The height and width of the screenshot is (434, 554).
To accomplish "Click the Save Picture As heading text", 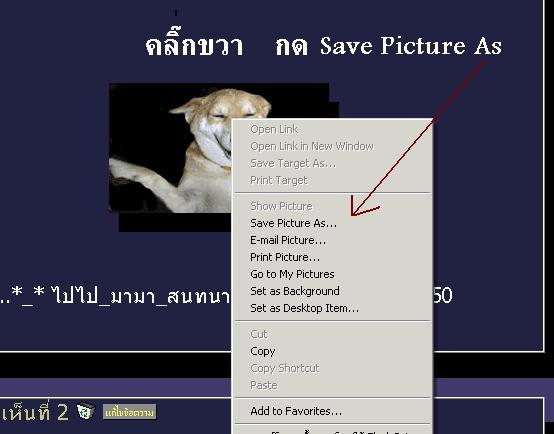I will (x=411, y=46).
